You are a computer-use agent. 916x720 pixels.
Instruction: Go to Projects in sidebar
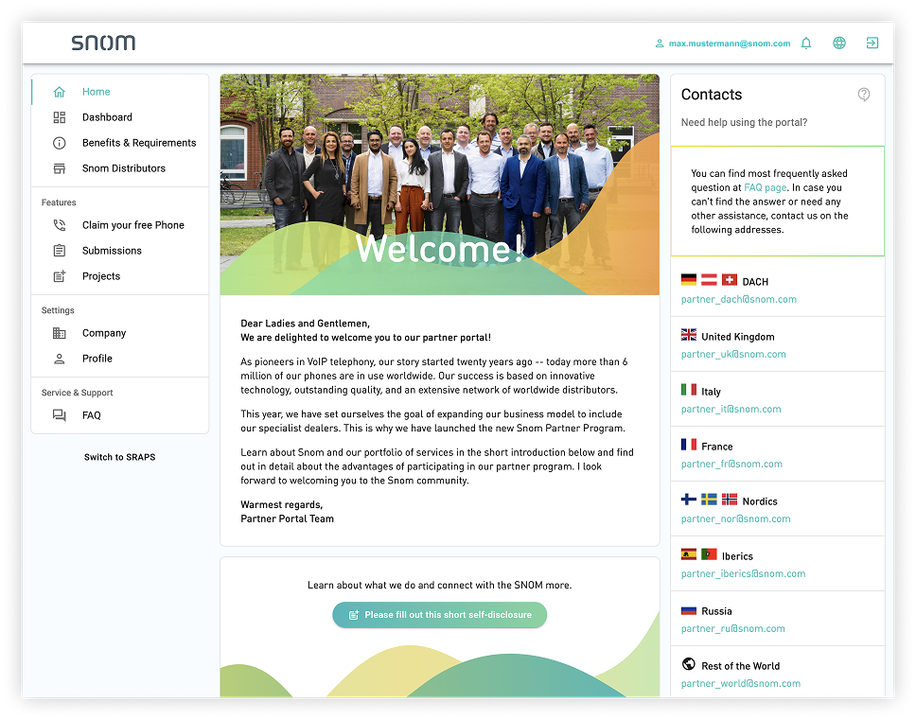tap(100, 277)
